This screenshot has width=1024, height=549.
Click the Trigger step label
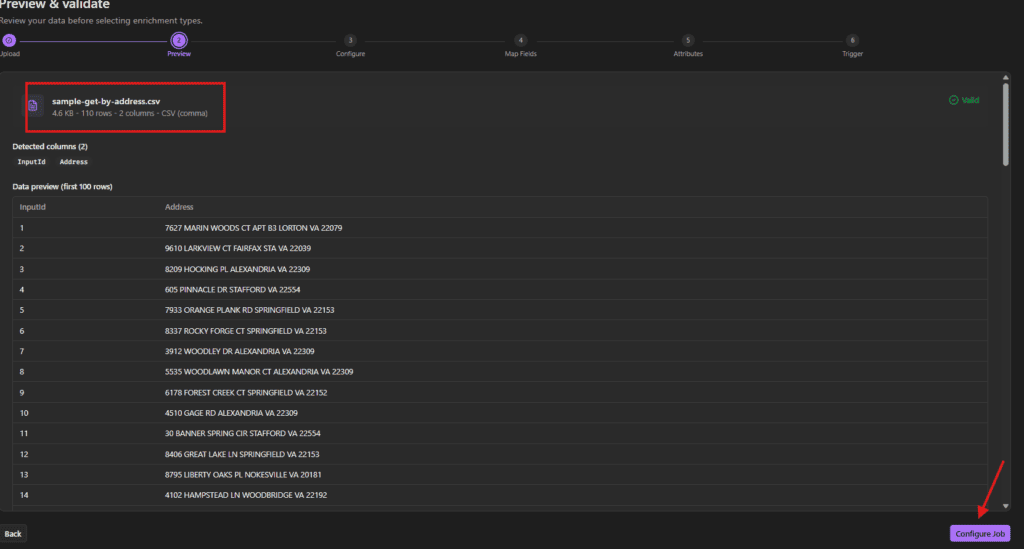click(852, 54)
